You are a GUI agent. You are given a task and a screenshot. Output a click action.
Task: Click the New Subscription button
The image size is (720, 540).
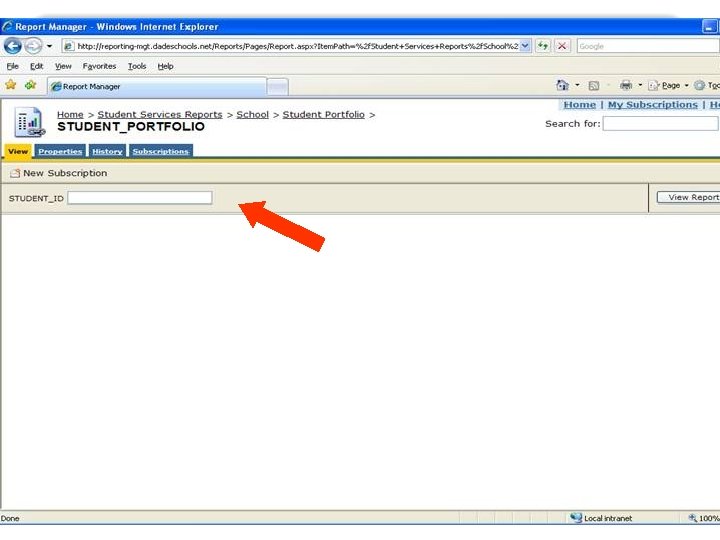(58, 173)
